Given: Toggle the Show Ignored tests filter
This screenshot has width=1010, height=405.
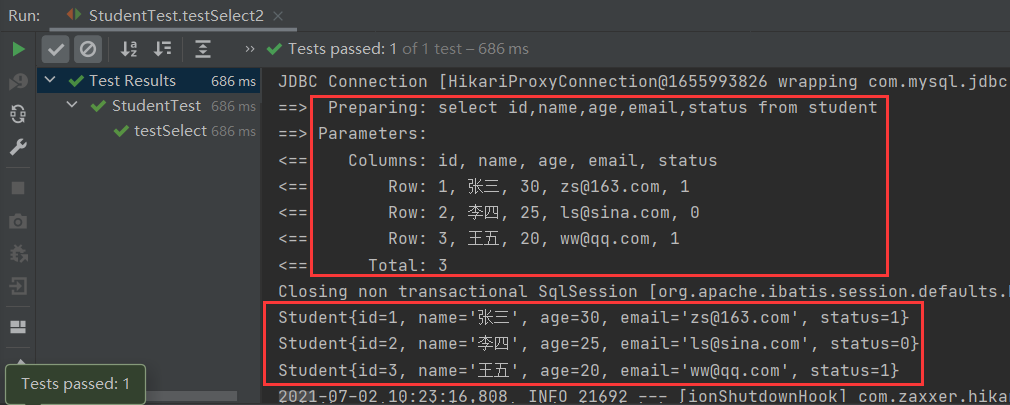Looking at the screenshot, I should pos(88,49).
